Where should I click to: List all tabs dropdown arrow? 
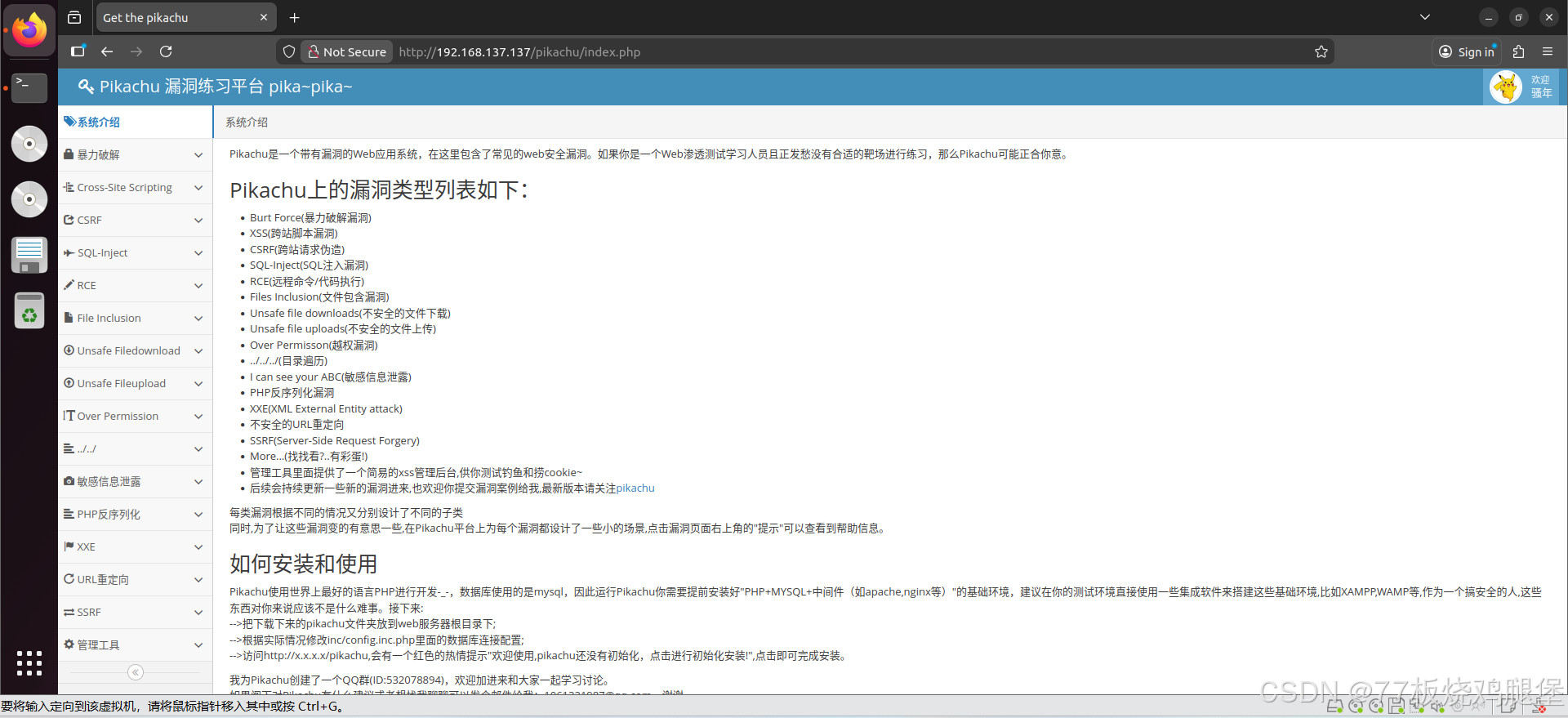[1425, 17]
